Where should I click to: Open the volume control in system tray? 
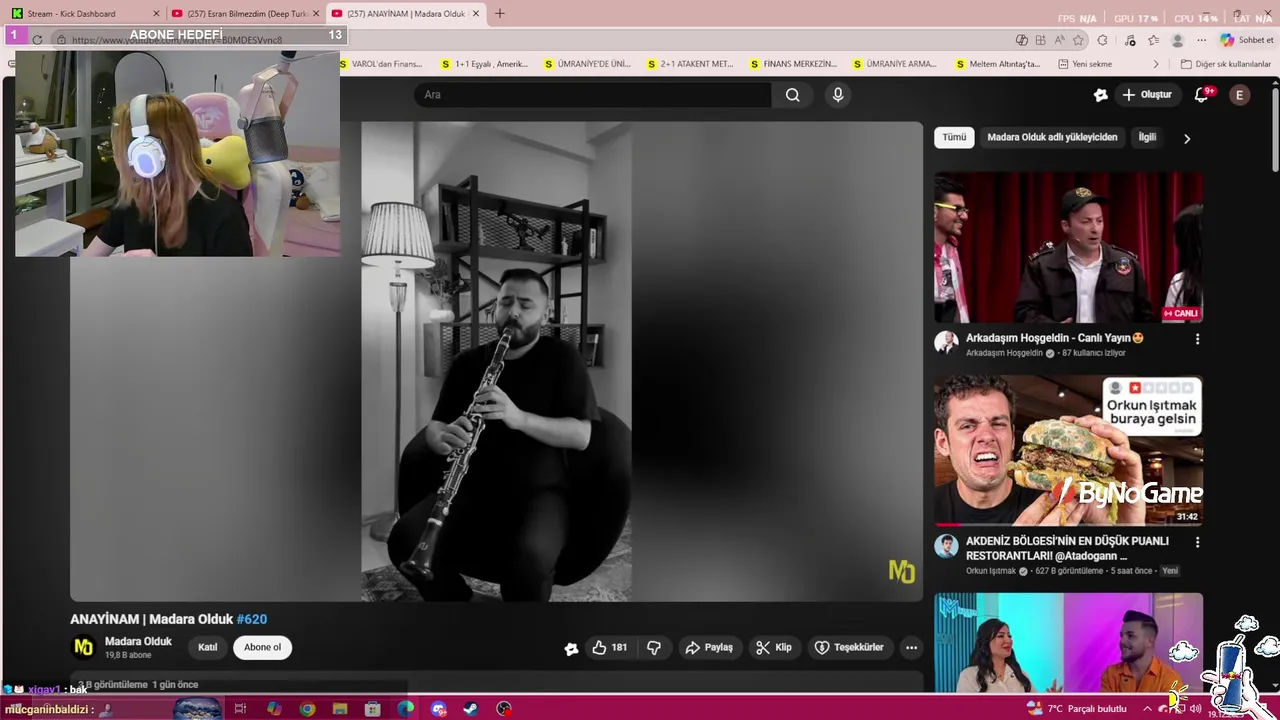[1195, 709]
